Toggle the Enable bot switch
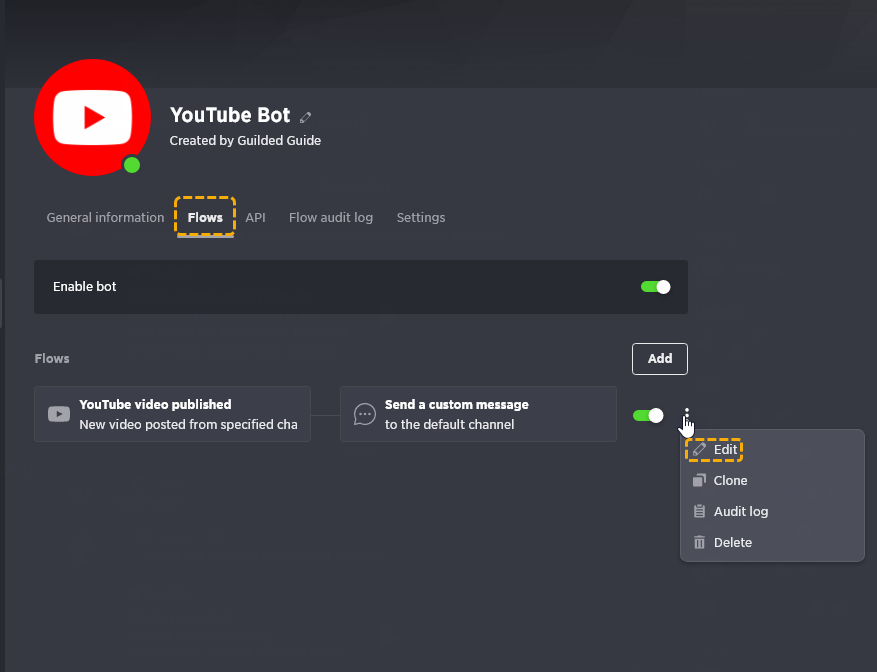This screenshot has height=672, width=877. click(x=656, y=287)
